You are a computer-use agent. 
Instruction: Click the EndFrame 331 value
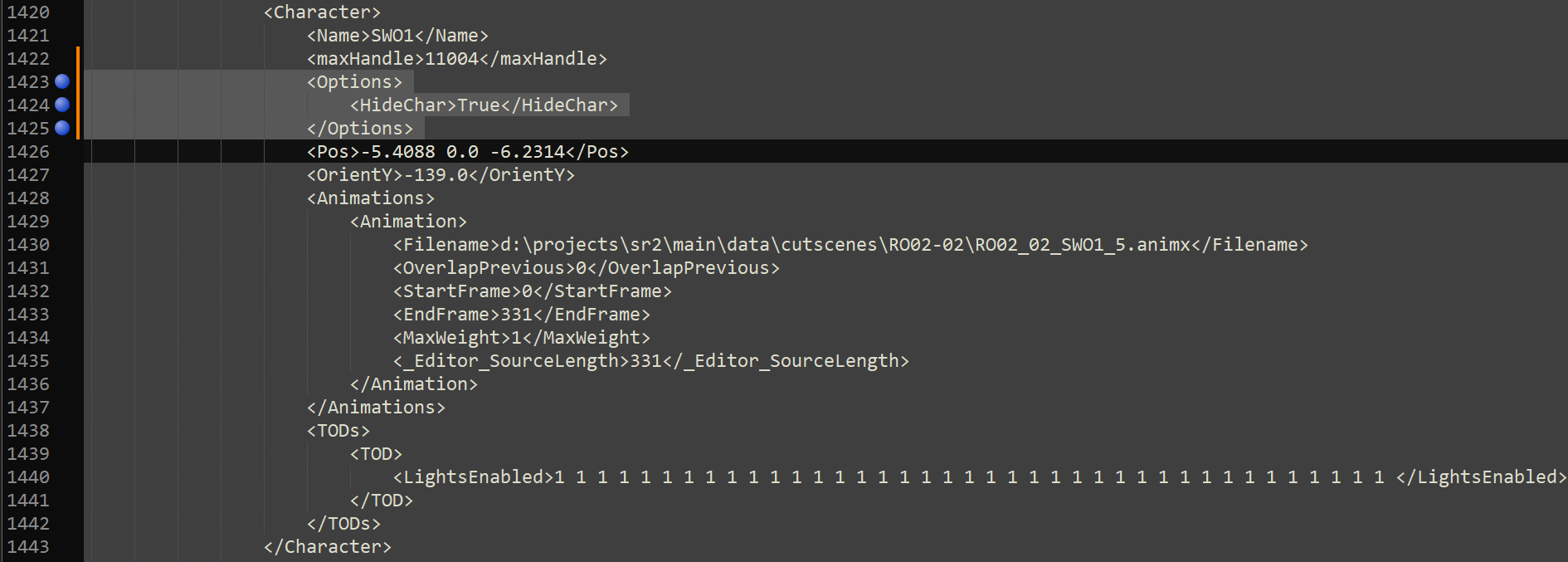tap(516, 315)
